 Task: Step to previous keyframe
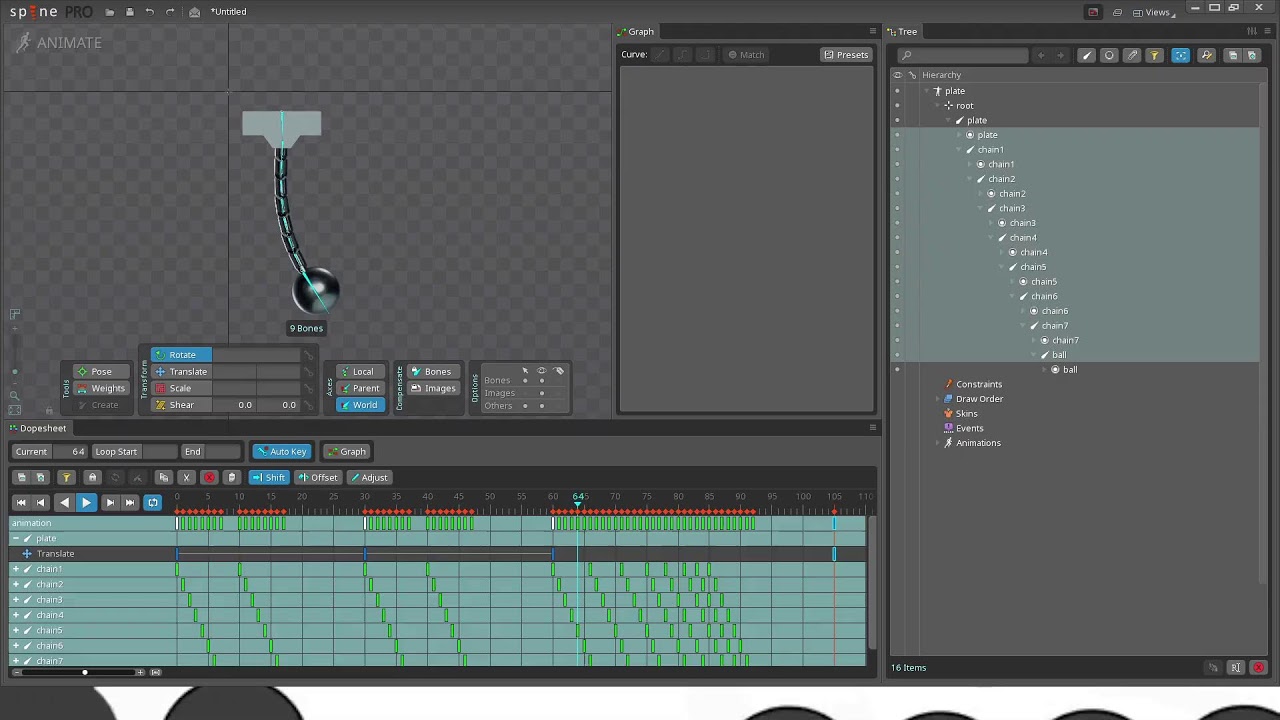coord(41,503)
